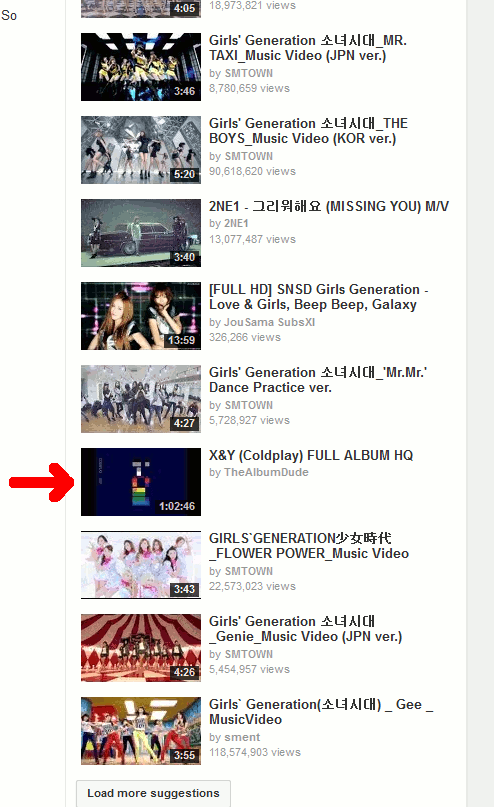Open FLOWER POWER Music Video title

click(x=309, y=546)
